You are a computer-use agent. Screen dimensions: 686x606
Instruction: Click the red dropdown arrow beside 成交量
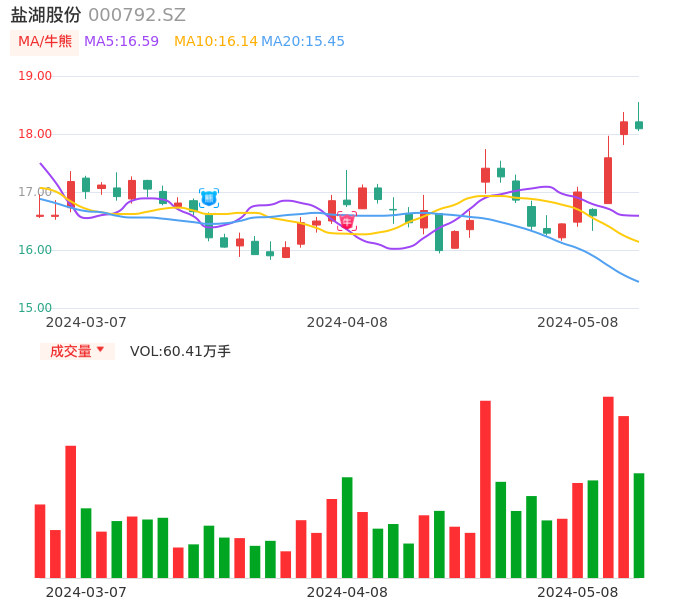point(100,350)
